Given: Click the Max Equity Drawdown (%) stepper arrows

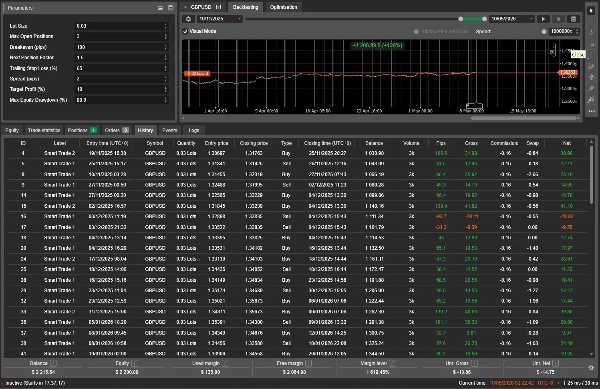Looking at the screenshot, I should point(165,100).
